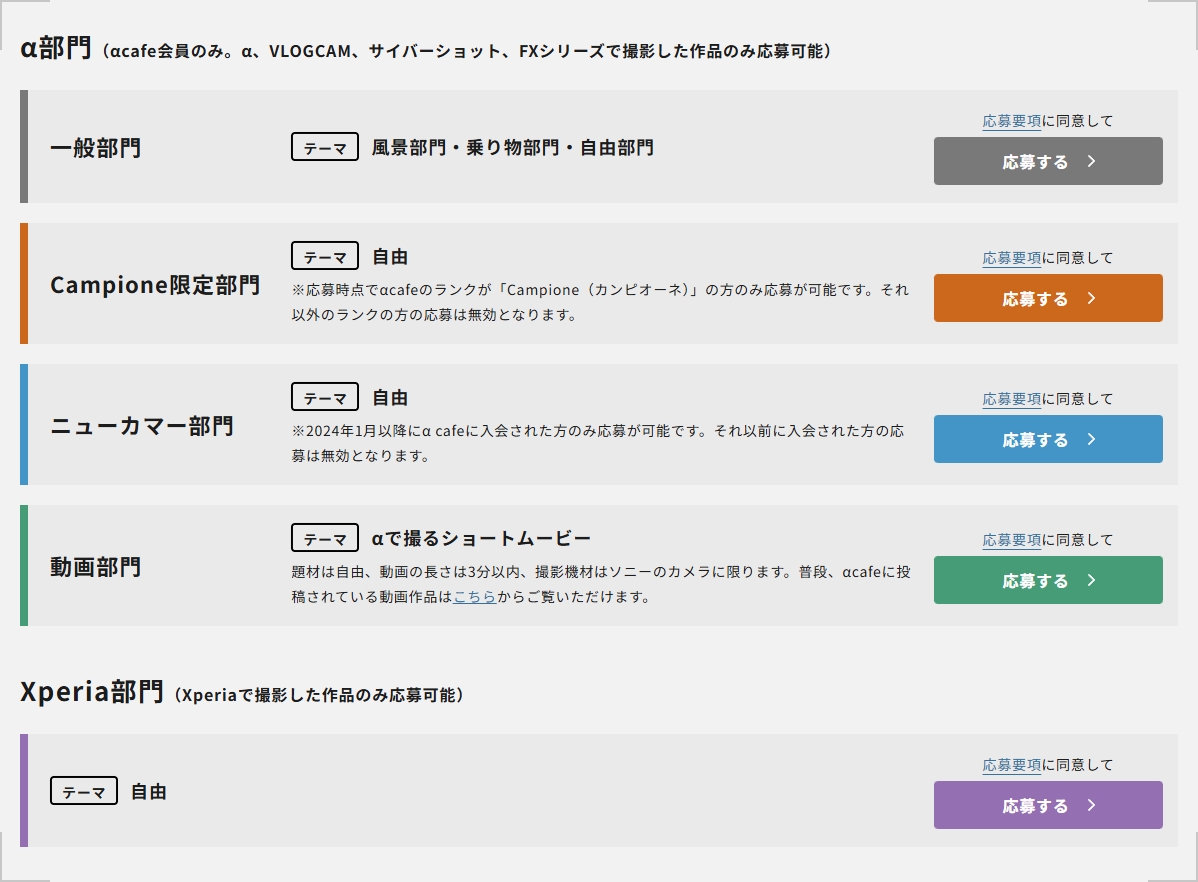1198x882 pixels.
Task: Apply to Campione限定部門 with the orange button
Action: (1047, 298)
